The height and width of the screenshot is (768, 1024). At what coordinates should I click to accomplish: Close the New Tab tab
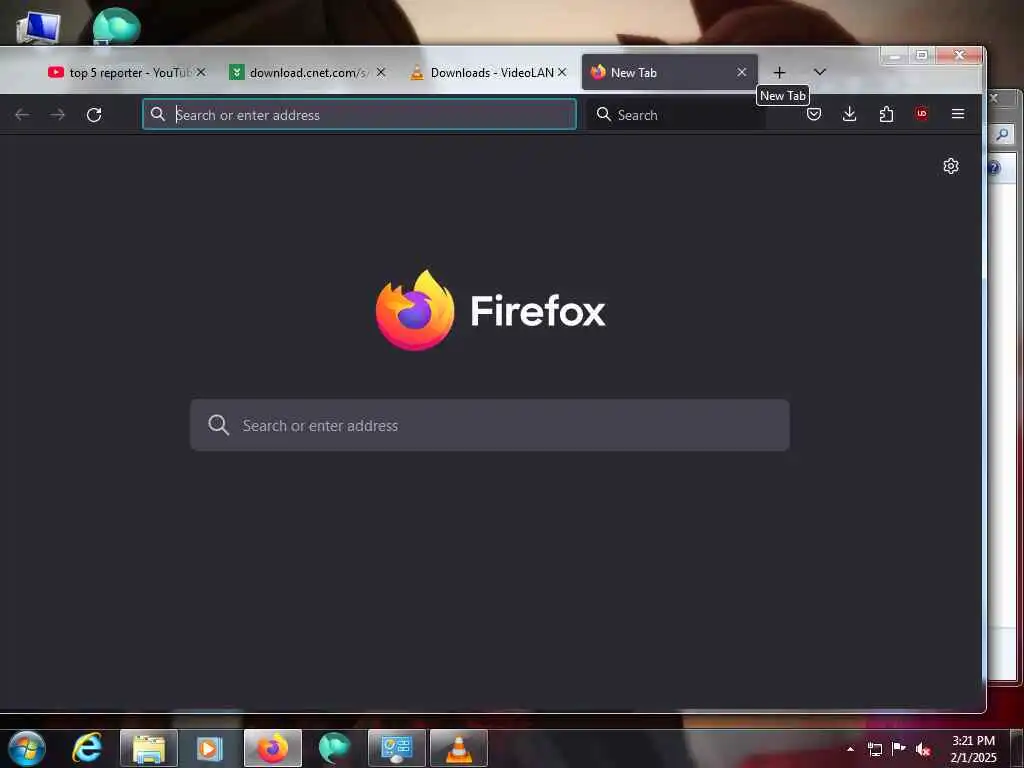742,72
